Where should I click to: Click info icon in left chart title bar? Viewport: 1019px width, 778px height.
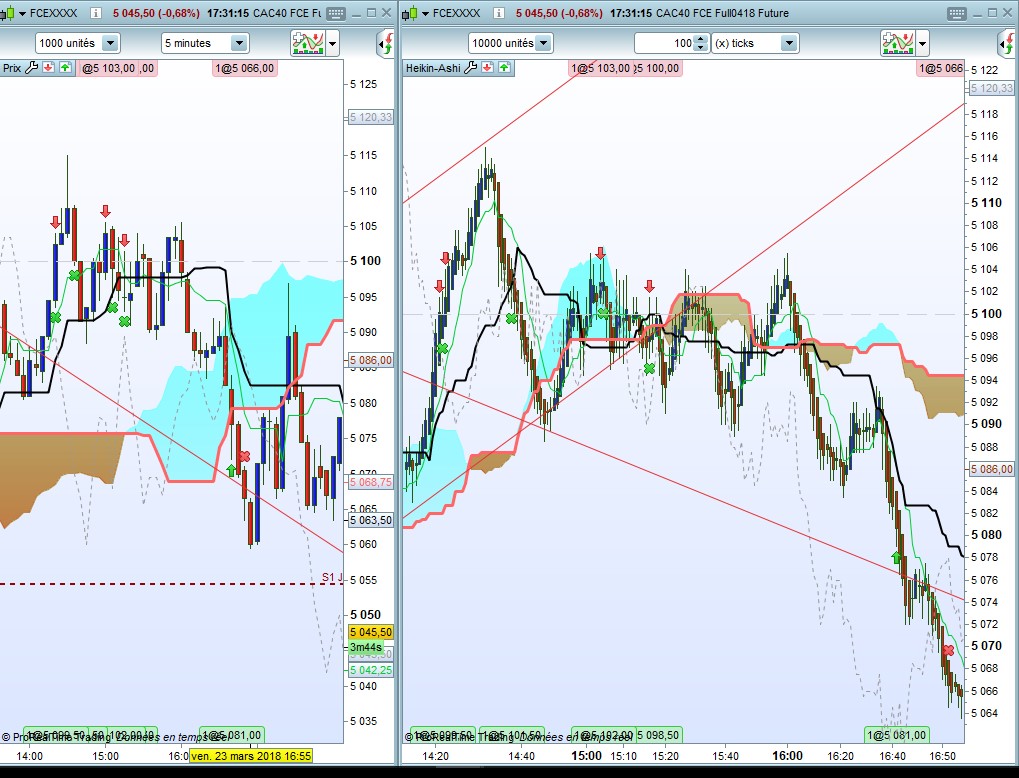click(x=95, y=13)
